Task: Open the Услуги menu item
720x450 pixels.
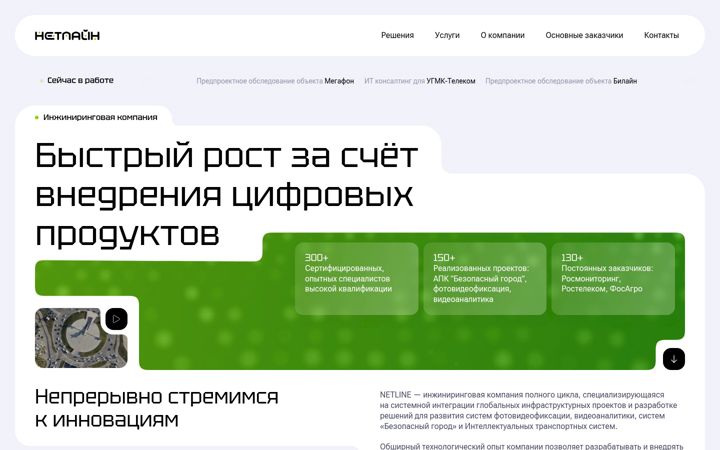Action: 447,35
